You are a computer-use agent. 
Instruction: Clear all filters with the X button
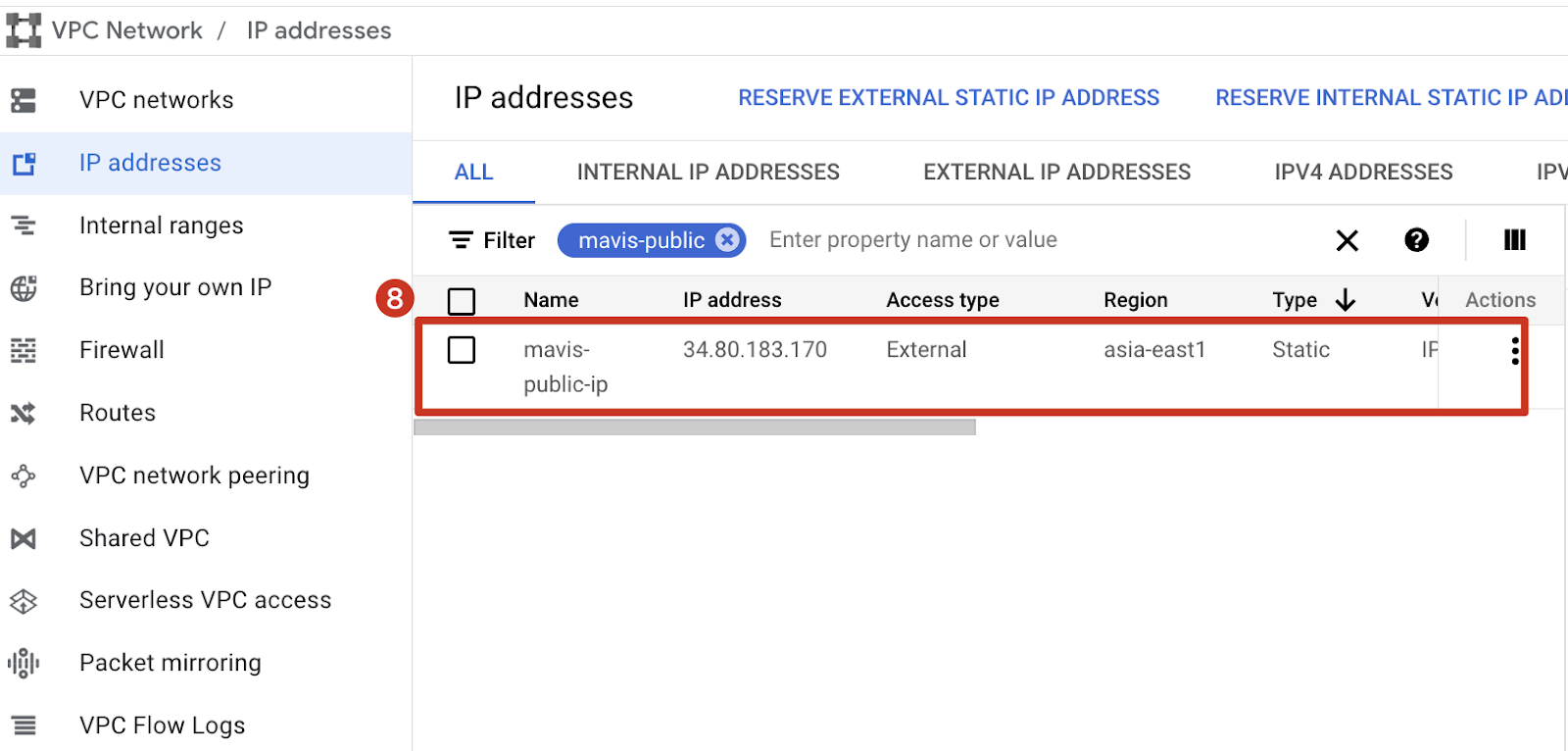point(1347,240)
